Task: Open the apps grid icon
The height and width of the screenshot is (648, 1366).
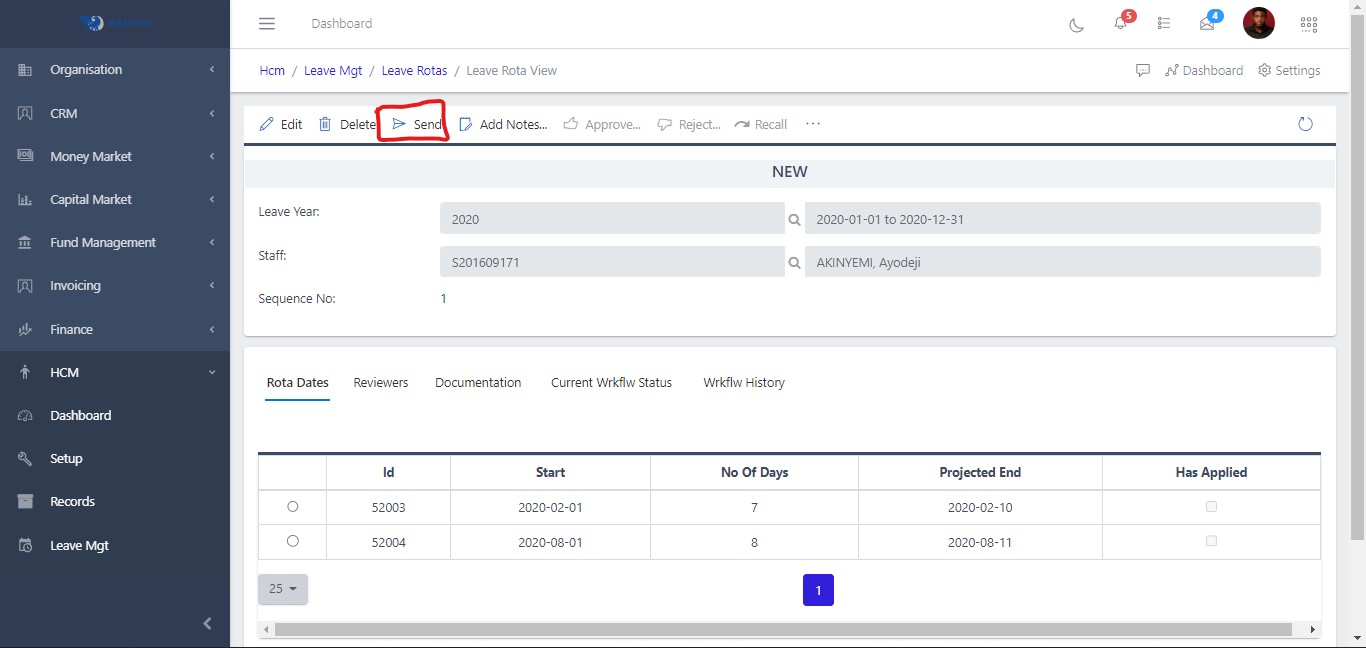Action: click(1308, 24)
